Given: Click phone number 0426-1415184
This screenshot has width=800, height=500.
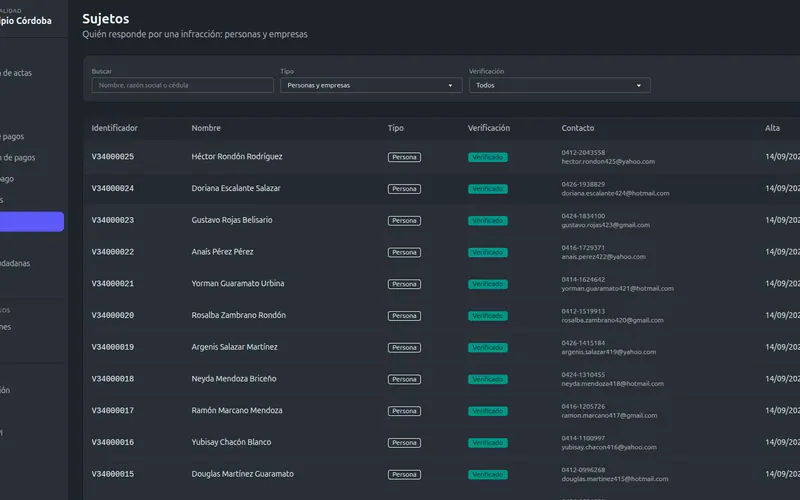Looking at the screenshot, I should (x=583, y=343).
